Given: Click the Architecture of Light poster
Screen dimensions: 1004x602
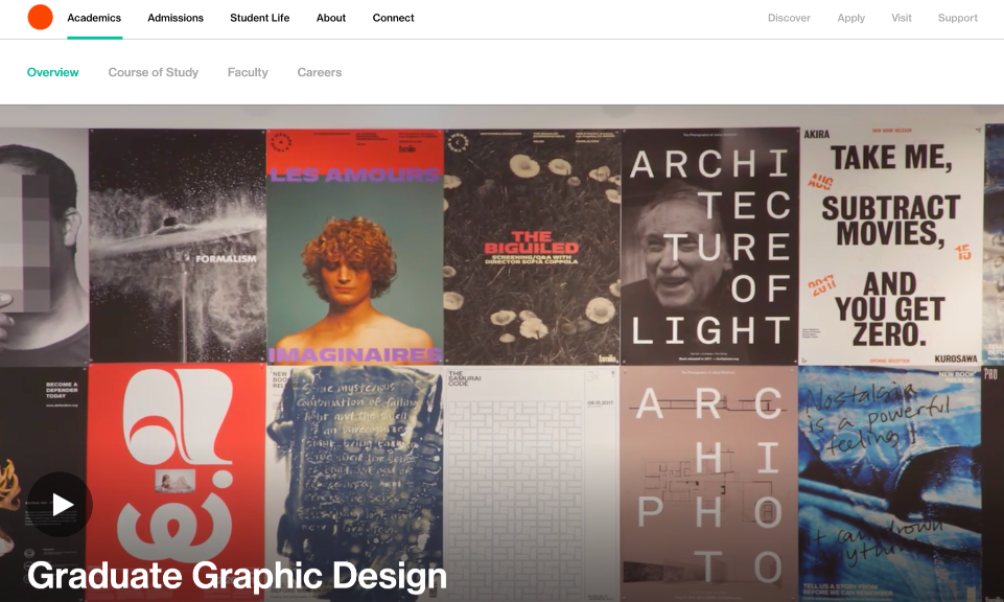Looking at the screenshot, I should pos(709,247).
